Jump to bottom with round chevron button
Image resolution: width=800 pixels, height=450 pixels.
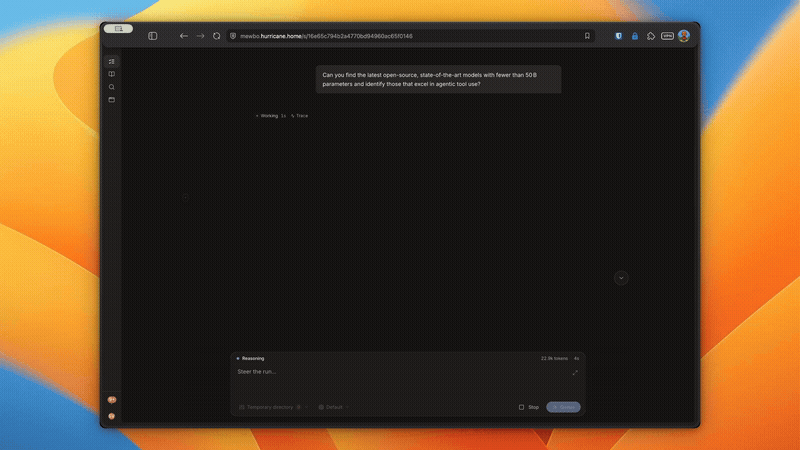[621, 278]
